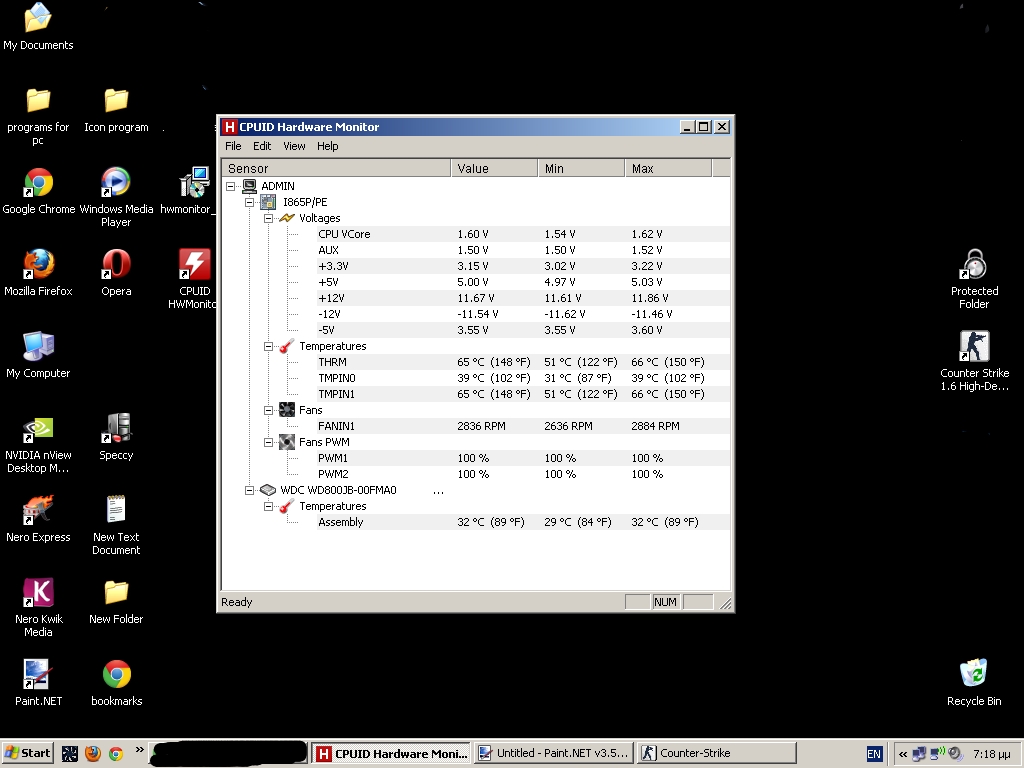This screenshot has width=1024, height=768.
Task: Click the Value column header
Action: click(494, 168)
